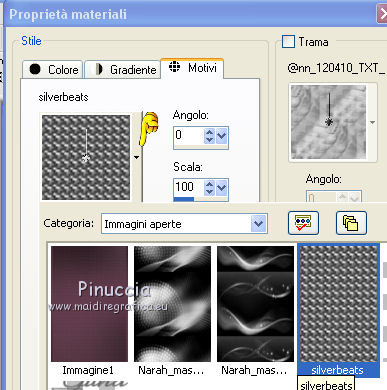The width and height of the screenshot is (387, 390).
Task: Expand the Scala slider dropdown arrow
Action: tap(222, 188)
